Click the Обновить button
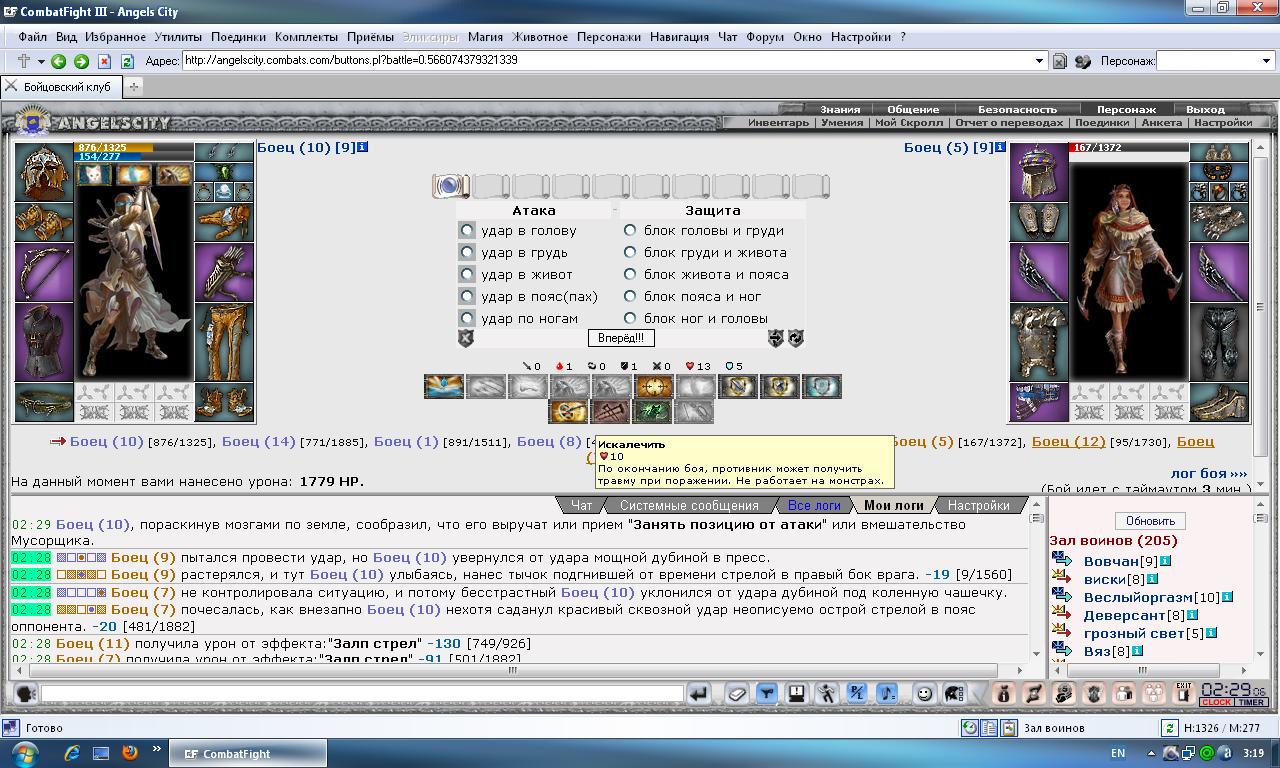The image size is (1280, 768). coord(1150,521)
